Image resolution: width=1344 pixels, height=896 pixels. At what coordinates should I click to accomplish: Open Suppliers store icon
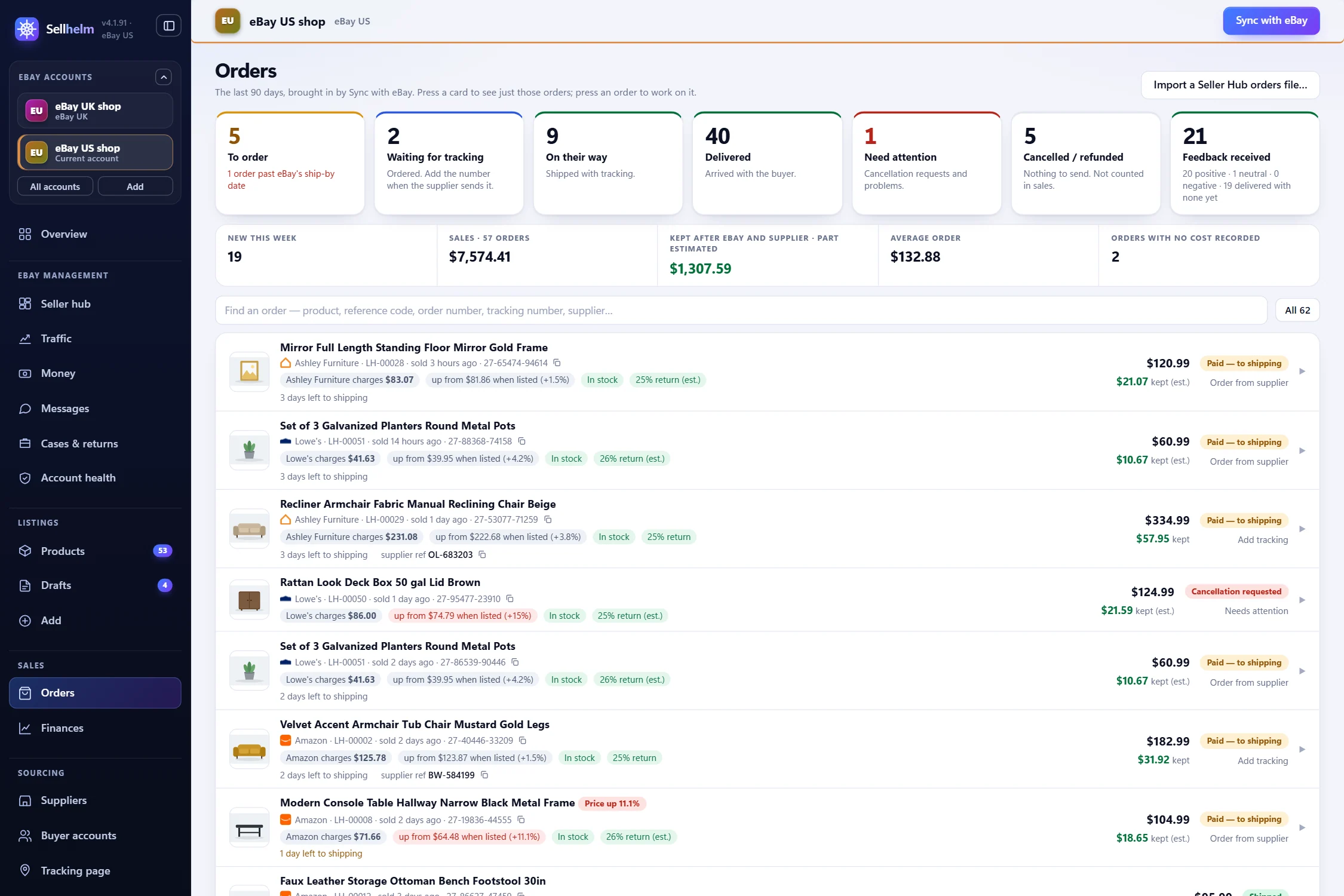25,800
